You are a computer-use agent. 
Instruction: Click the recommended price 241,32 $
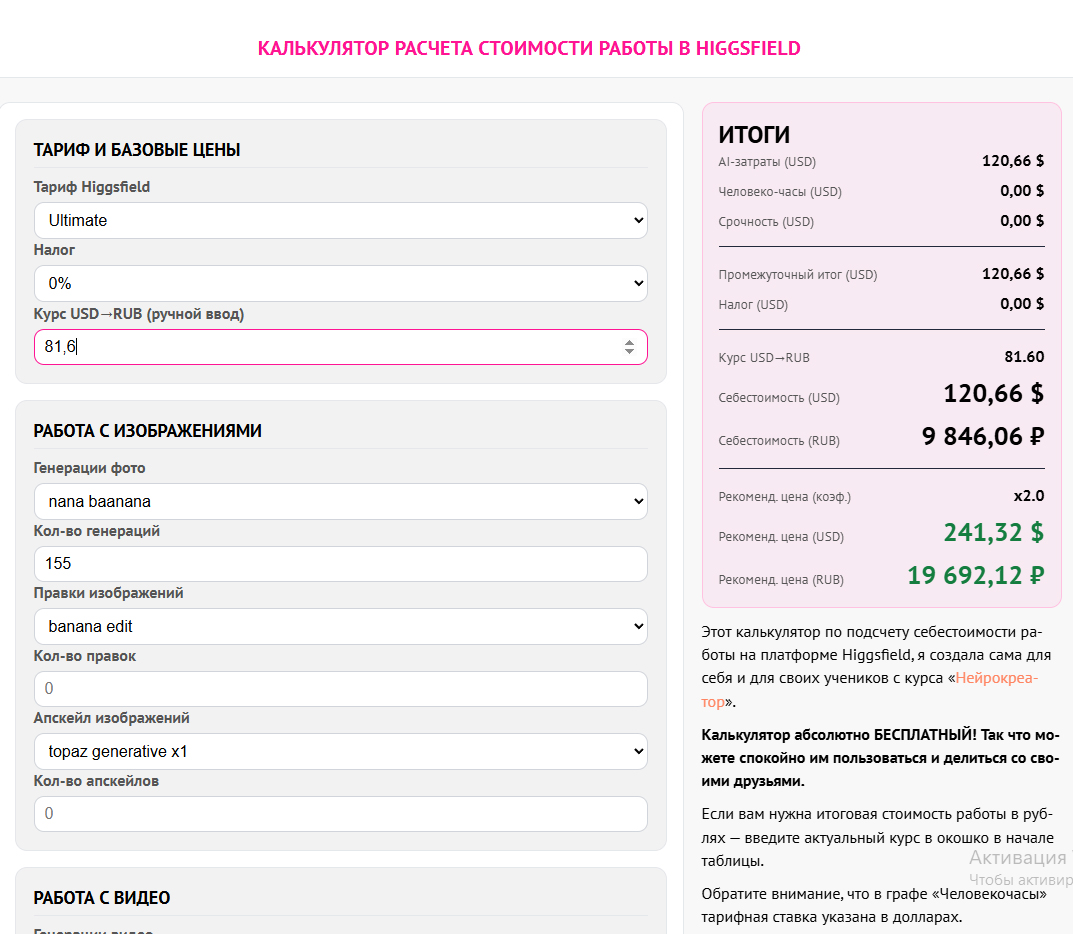[994, 532]
